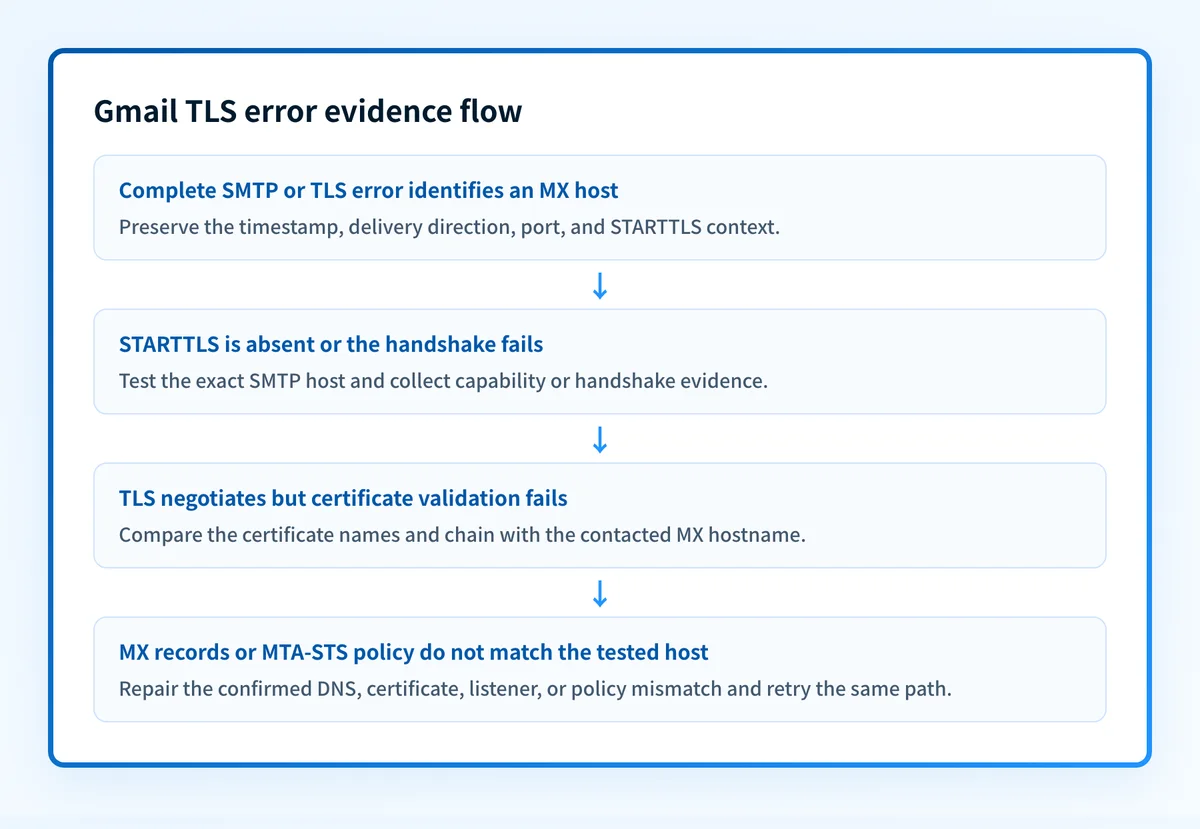
Task: Click the text "Test the exact SMTP host and collect capability or handshake evidence."
Action: coord(443,380)
